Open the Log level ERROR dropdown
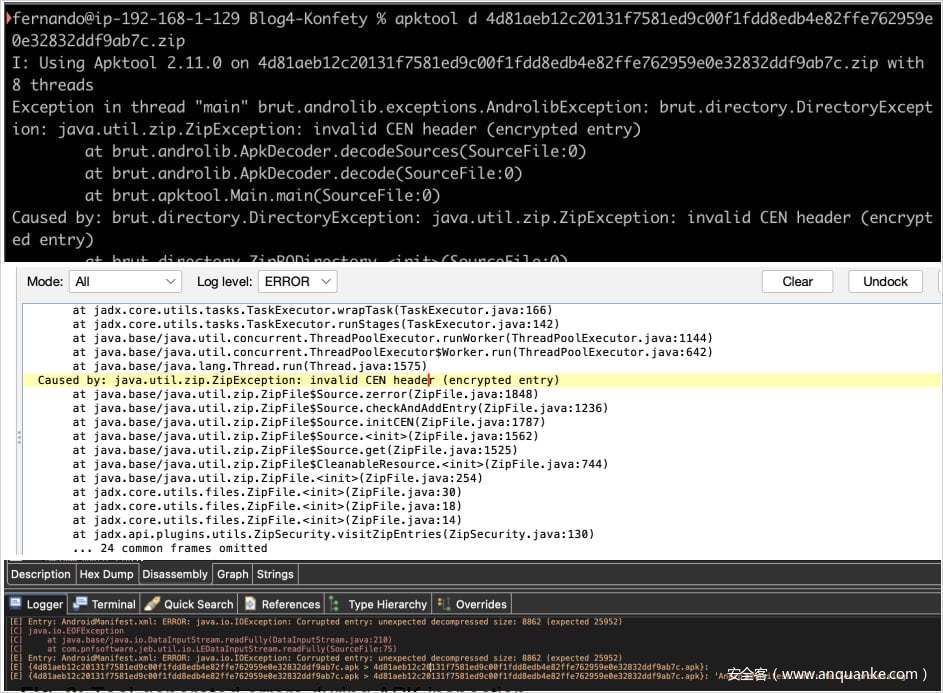943x693 pixels. 297,282
